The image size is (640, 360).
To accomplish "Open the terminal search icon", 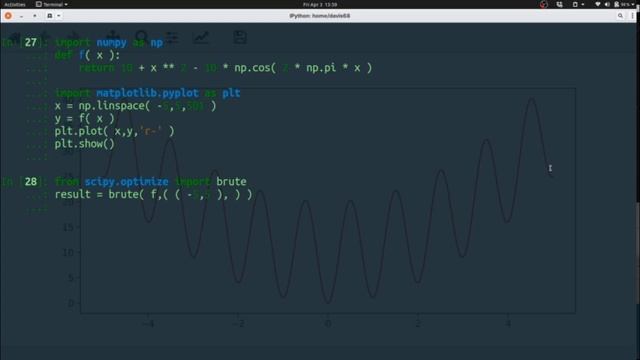I will pyautogui.click(x=620, y=16).
